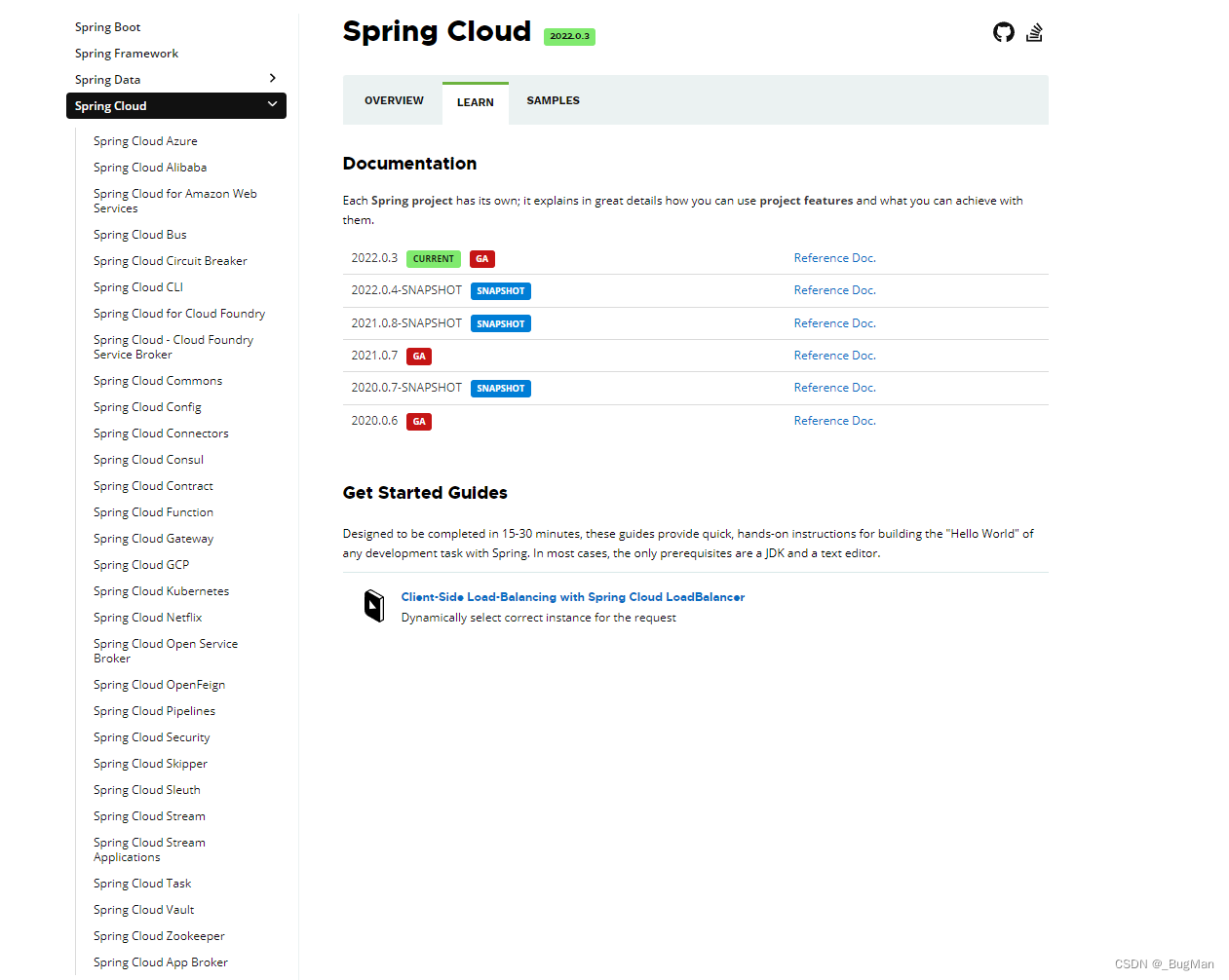Click the Get Started Guides heading

(425, 493)
